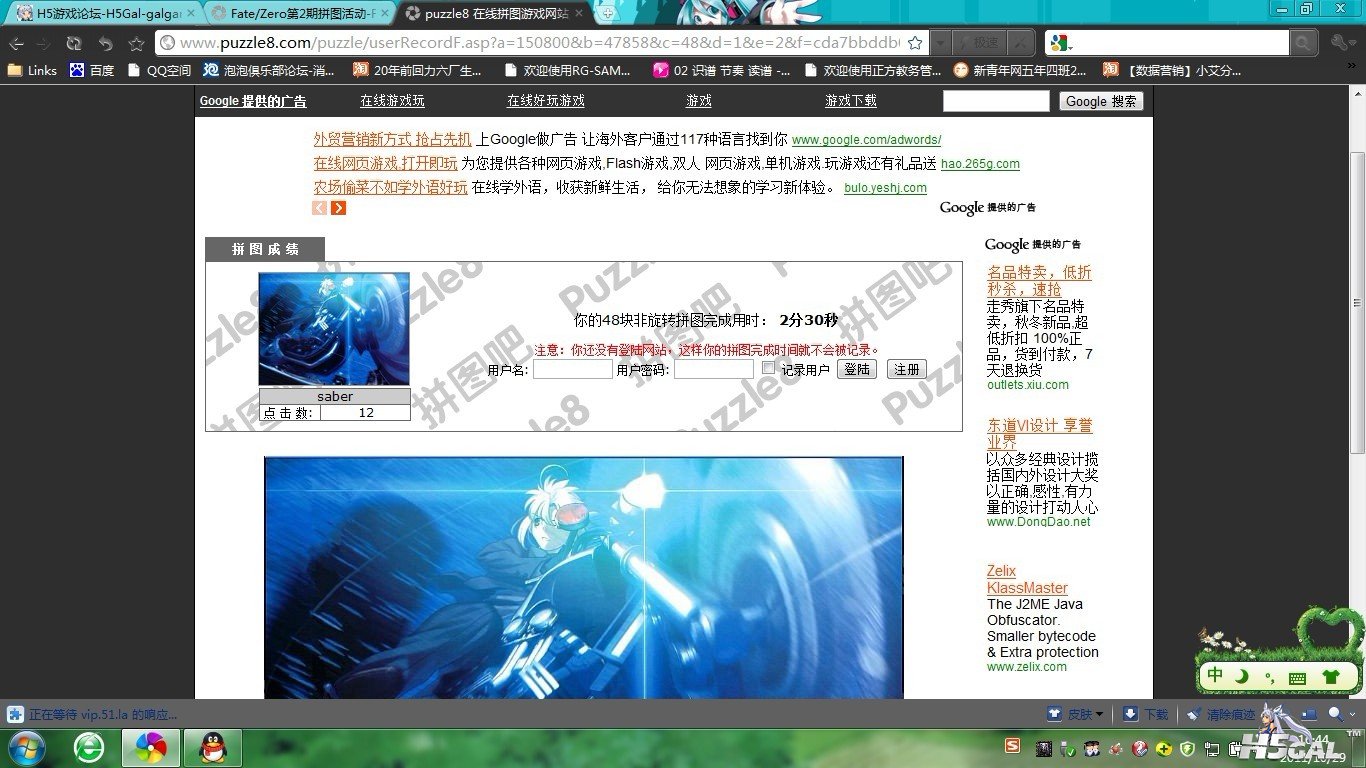This screenshot has width=1366, height=768.
Task: Switch to the H5游戏论坛 tab
Action: (x=100, y=13)
